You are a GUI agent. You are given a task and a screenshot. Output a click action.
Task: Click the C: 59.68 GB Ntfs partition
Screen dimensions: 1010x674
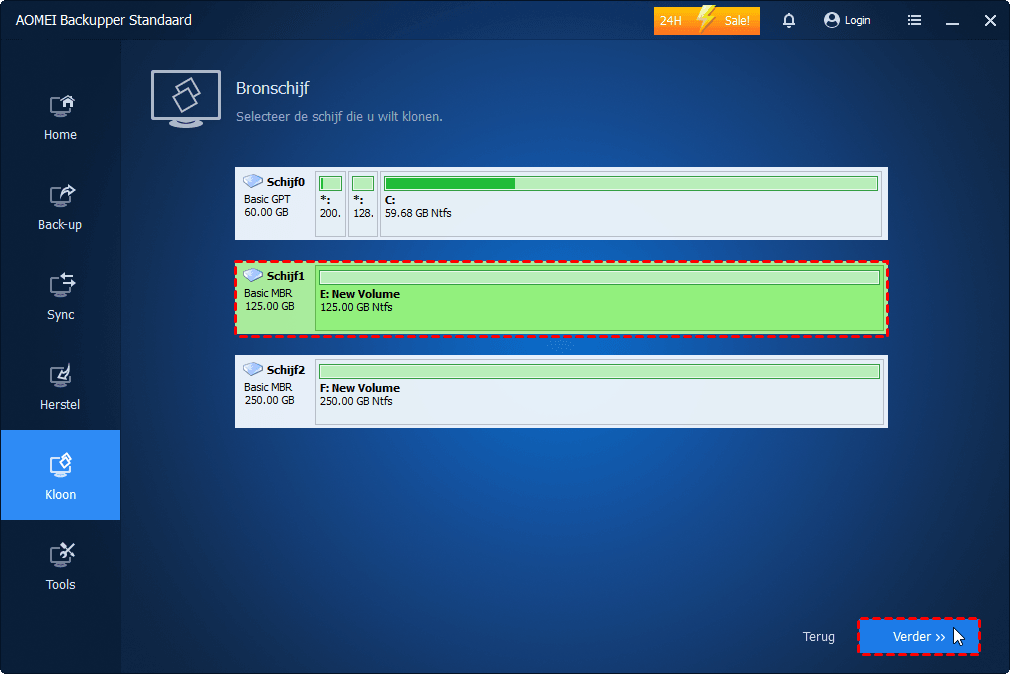[631, 204]
